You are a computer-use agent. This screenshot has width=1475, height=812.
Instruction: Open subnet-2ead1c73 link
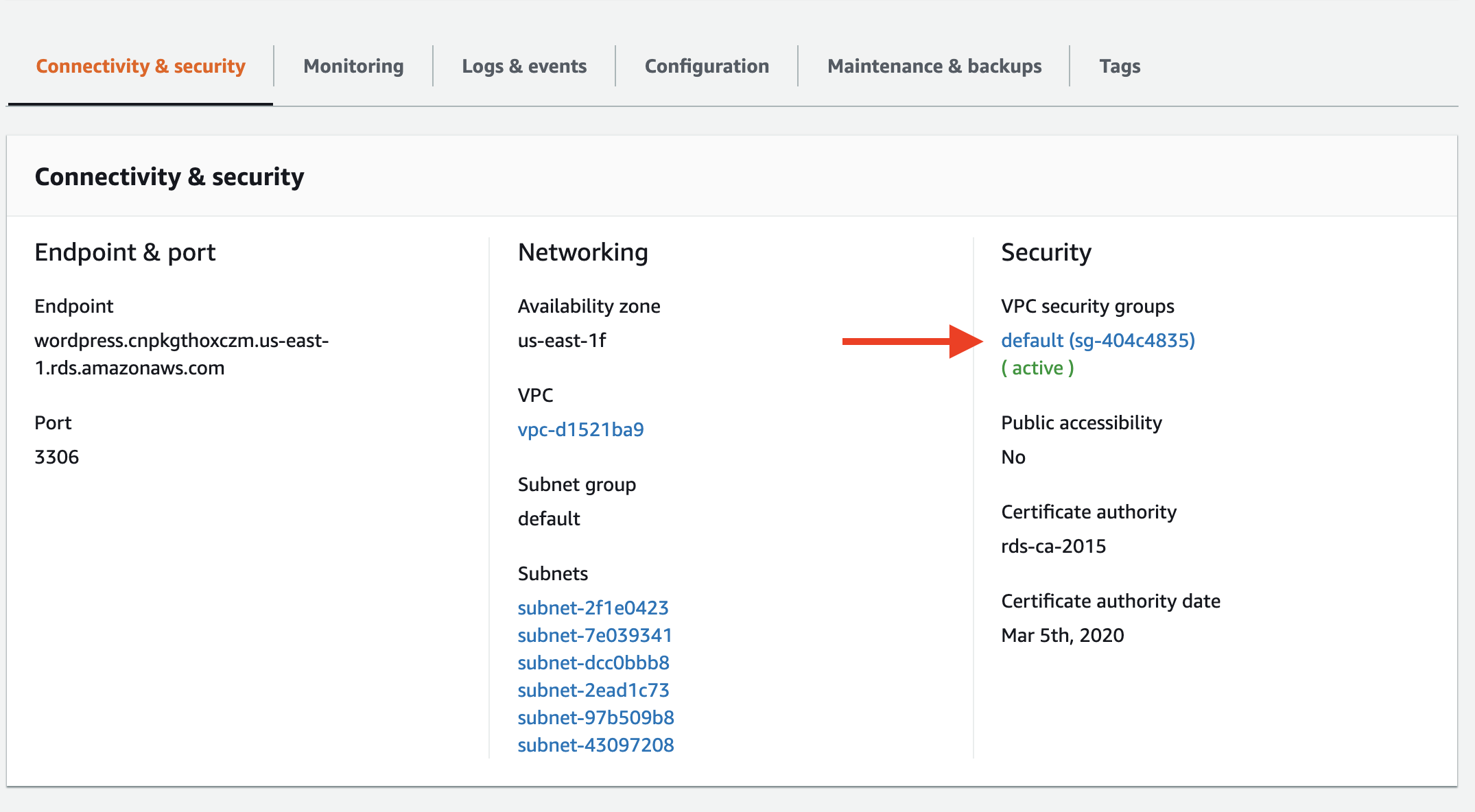(593, 690)
